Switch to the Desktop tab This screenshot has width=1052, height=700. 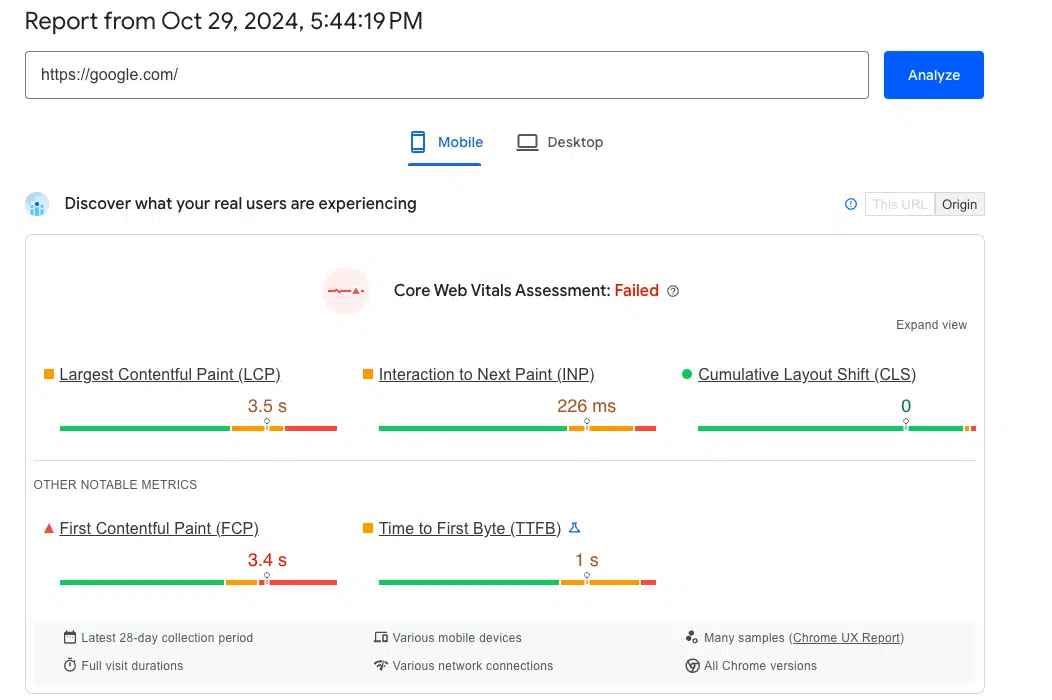pos(560,142)
